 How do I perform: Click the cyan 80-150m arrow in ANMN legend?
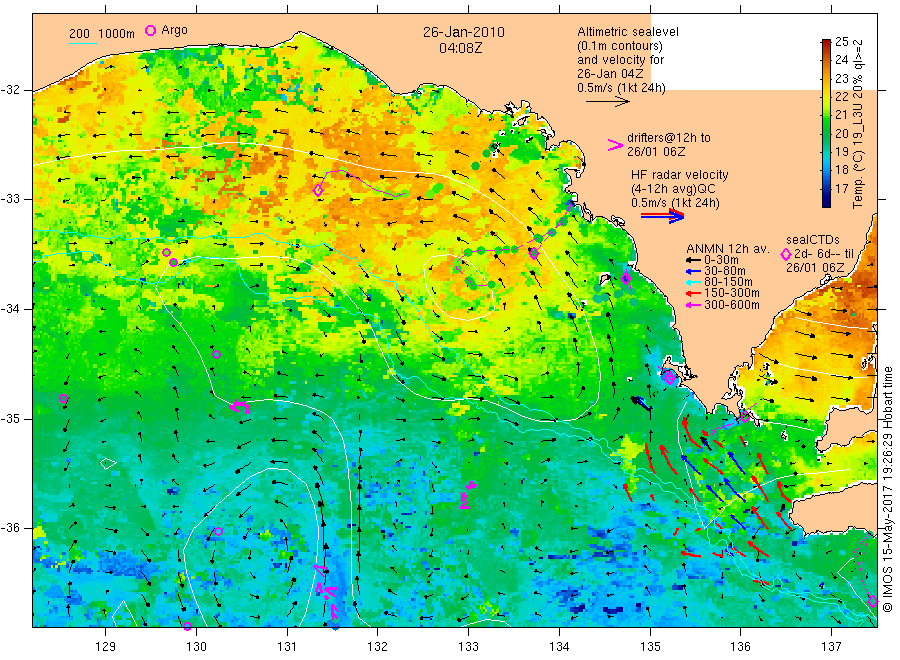(693, 282)
